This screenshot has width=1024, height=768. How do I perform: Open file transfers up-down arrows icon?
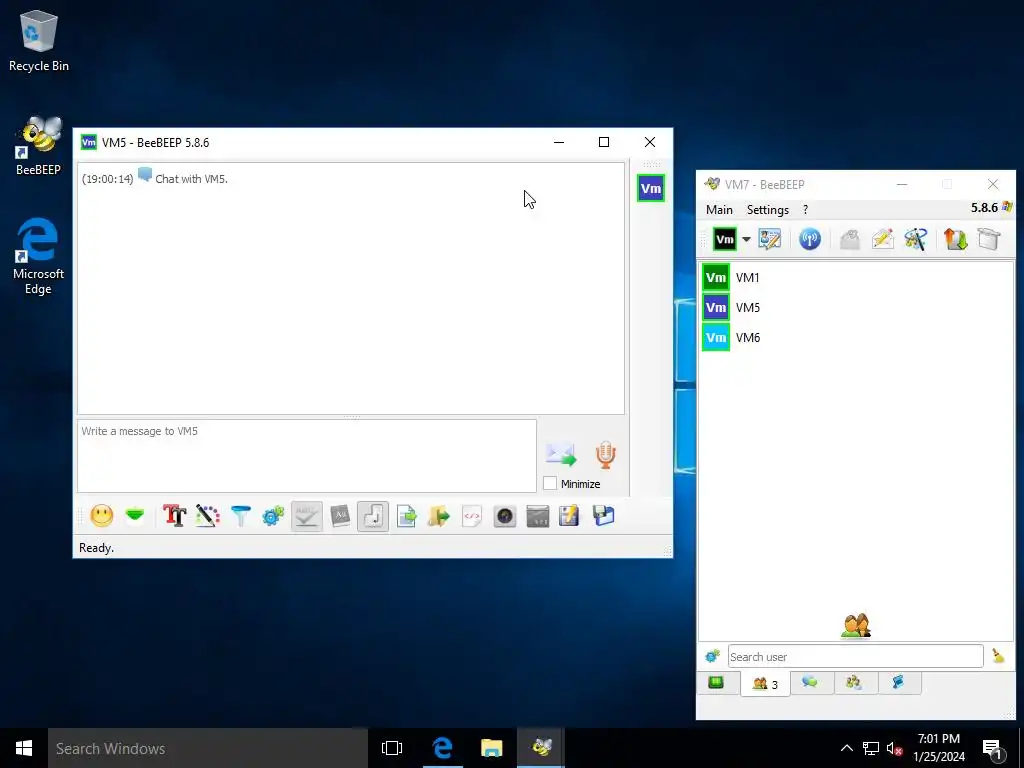(955, 239)
